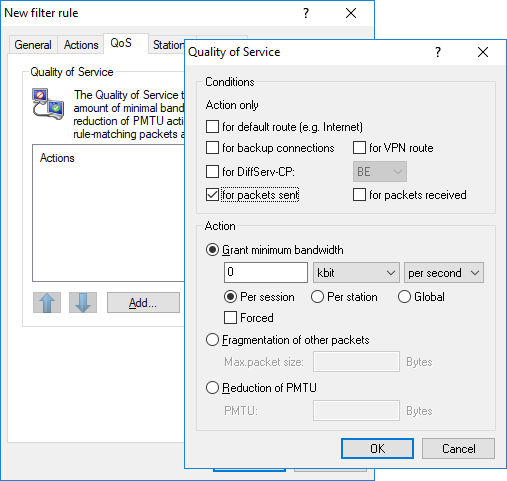
Task: Confirm with the OK button
Action: [x=377, y=449]
